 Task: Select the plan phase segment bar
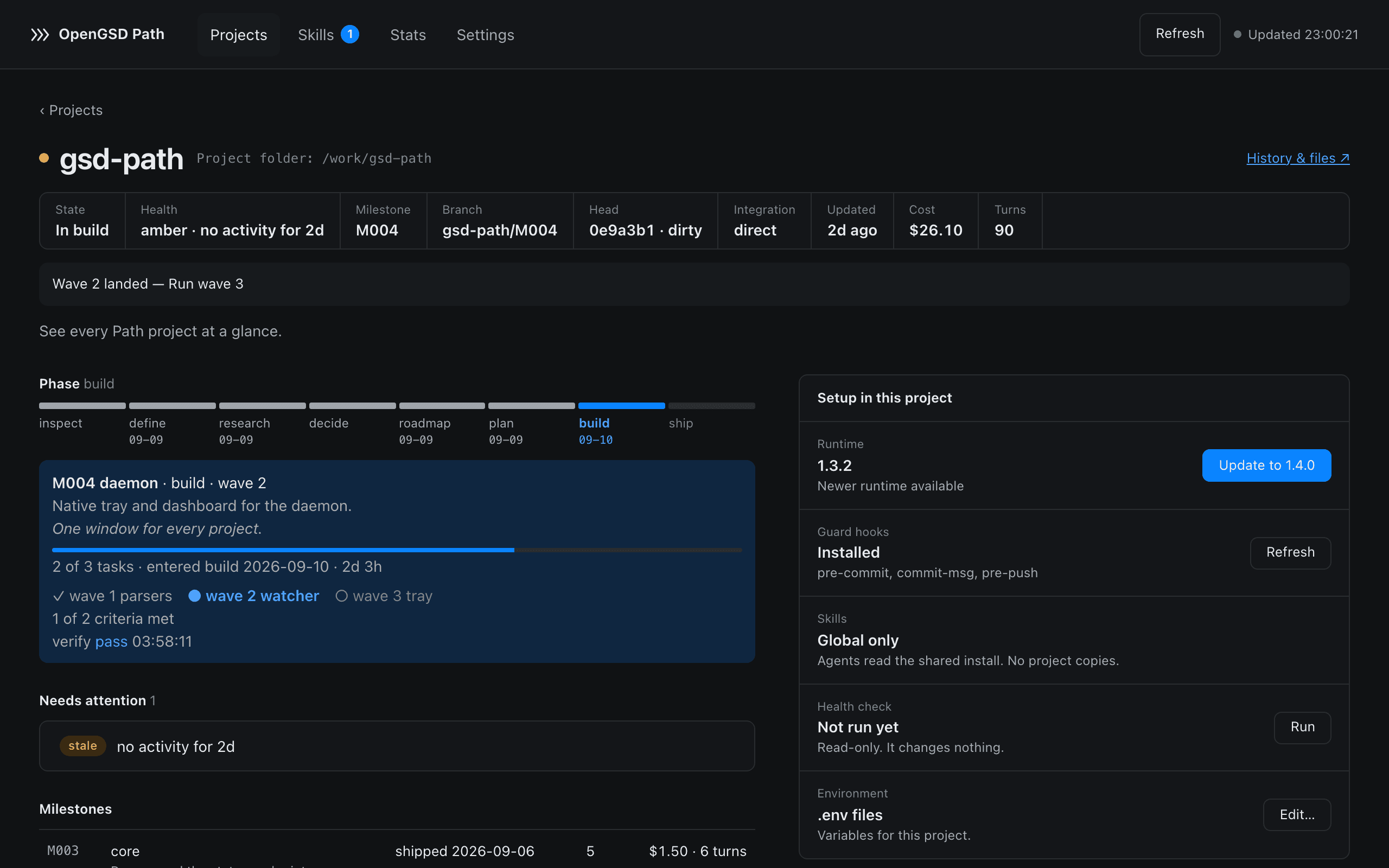(532, 406)
